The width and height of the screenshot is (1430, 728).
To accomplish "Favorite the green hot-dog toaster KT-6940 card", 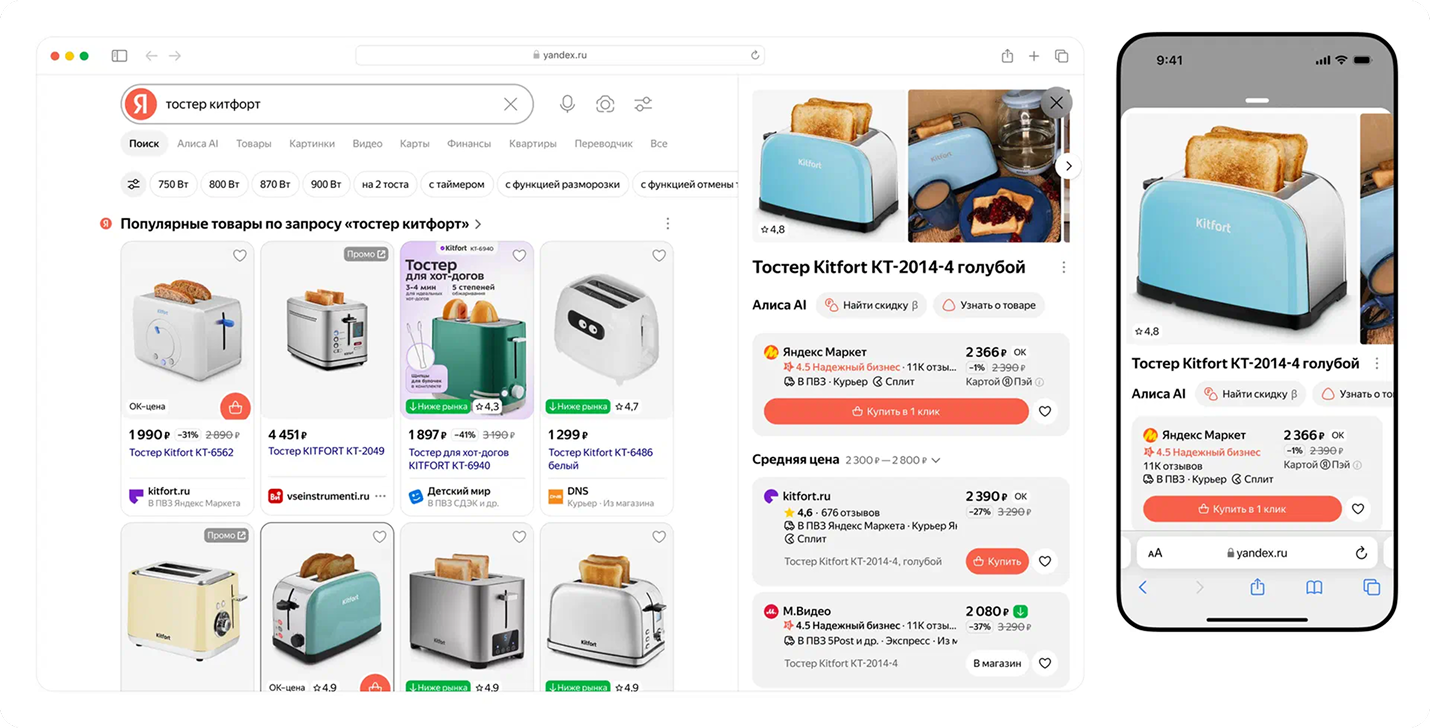I will click(x=519, y=256).
